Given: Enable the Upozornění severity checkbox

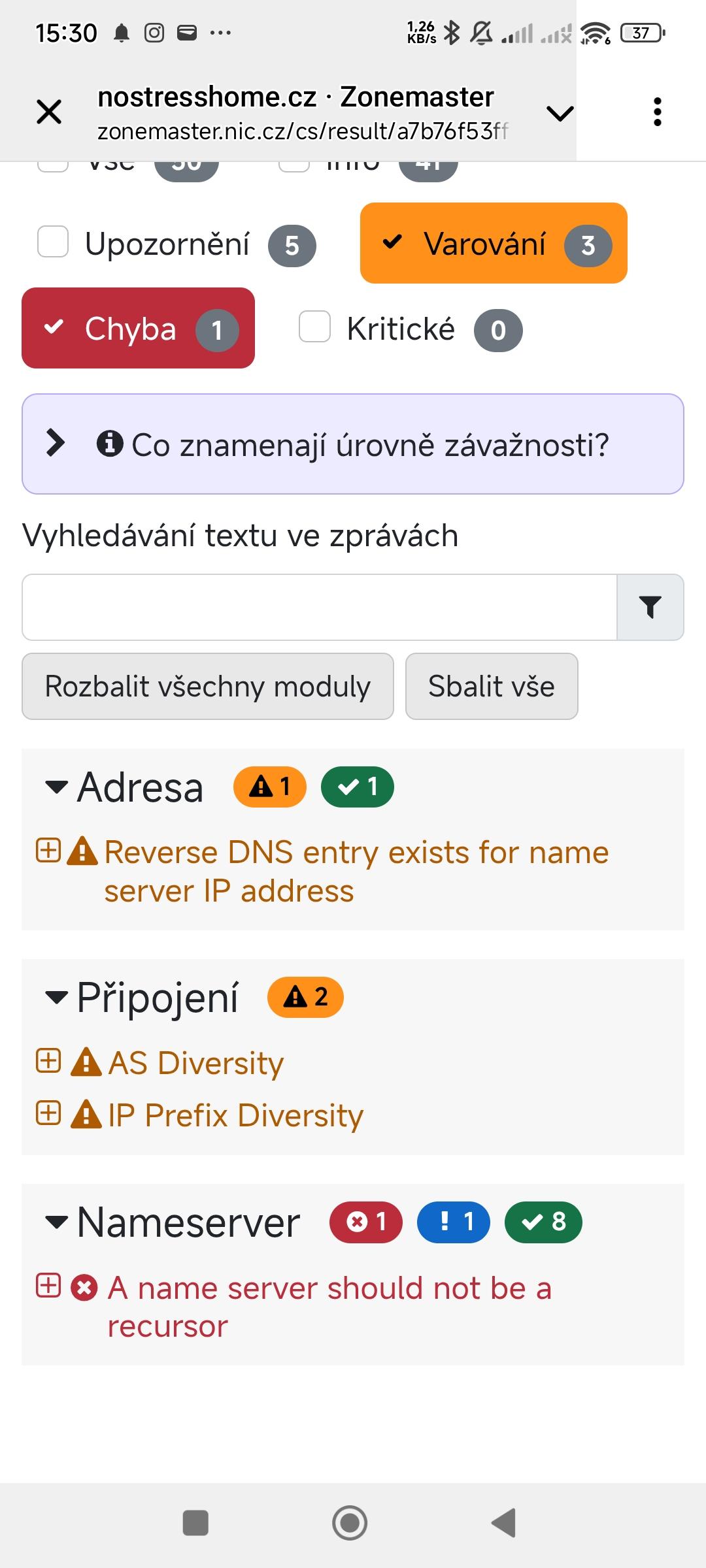Looking at the screenshot, I should click(53, 242).
